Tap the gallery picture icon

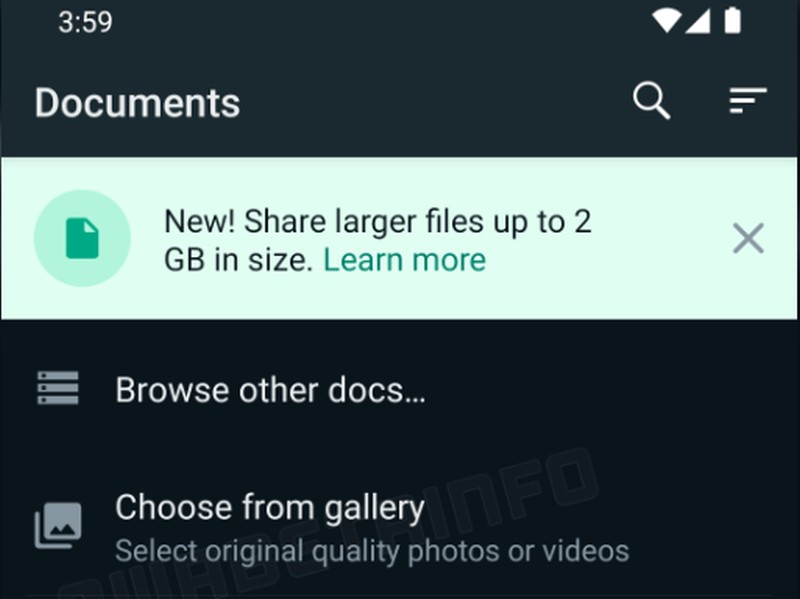pyautogui.click(x=58, y=526)
